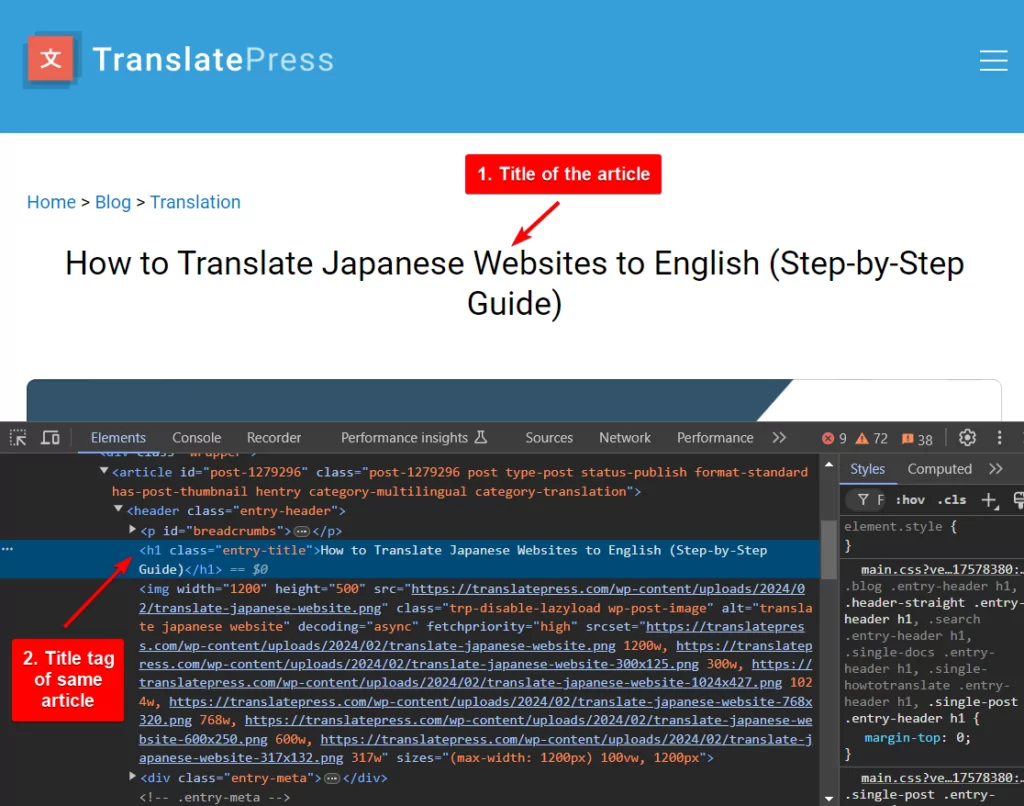Image resolution: width=1024 pixels, height=806 pixels.
Task: Click the filter funnel icon in Styles pane
Action: [x=863, y=500]
